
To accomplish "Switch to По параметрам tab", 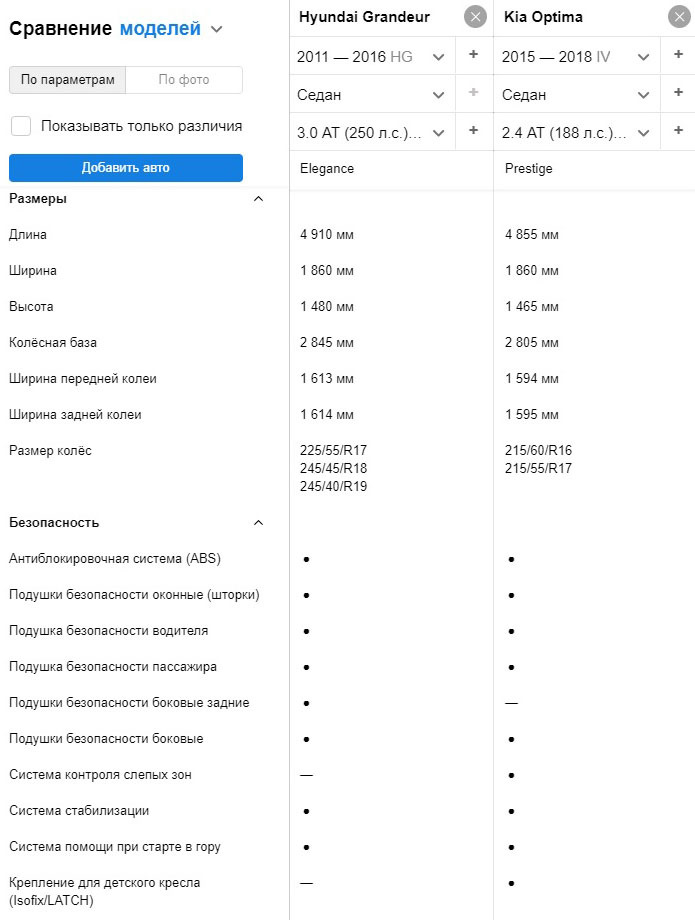I will [x=67, y=80].
